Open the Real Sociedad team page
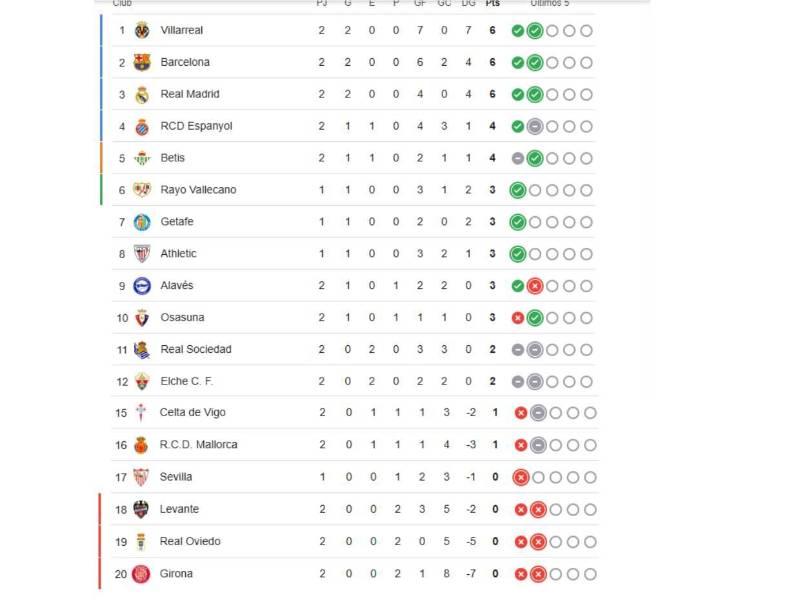 click(x=197, y=349)
